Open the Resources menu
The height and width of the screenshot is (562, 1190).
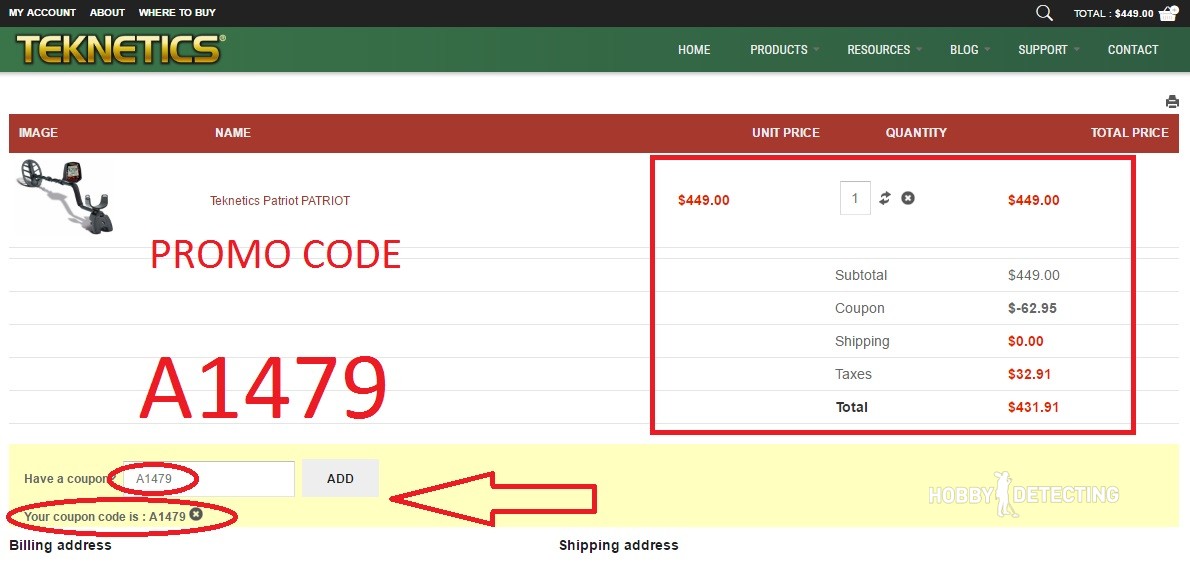point(879,49)
